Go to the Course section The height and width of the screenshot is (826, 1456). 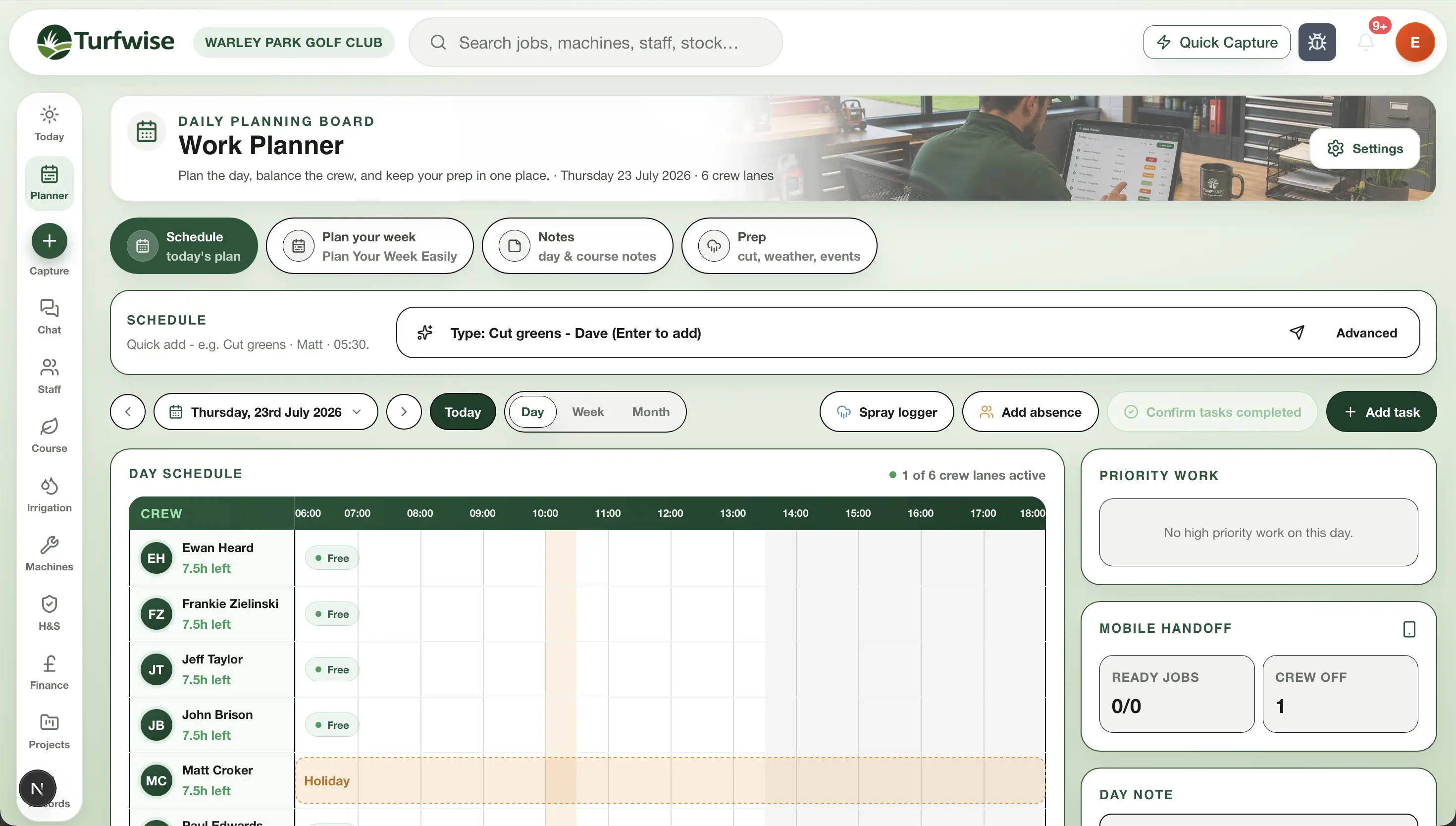point(50,435)
